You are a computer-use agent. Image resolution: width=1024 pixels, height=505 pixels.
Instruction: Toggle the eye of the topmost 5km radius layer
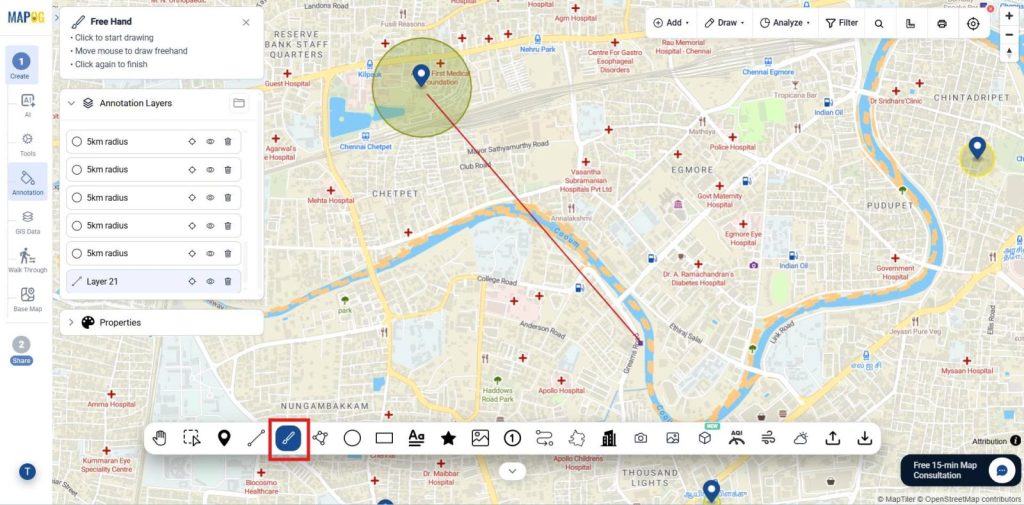point(210,141)
